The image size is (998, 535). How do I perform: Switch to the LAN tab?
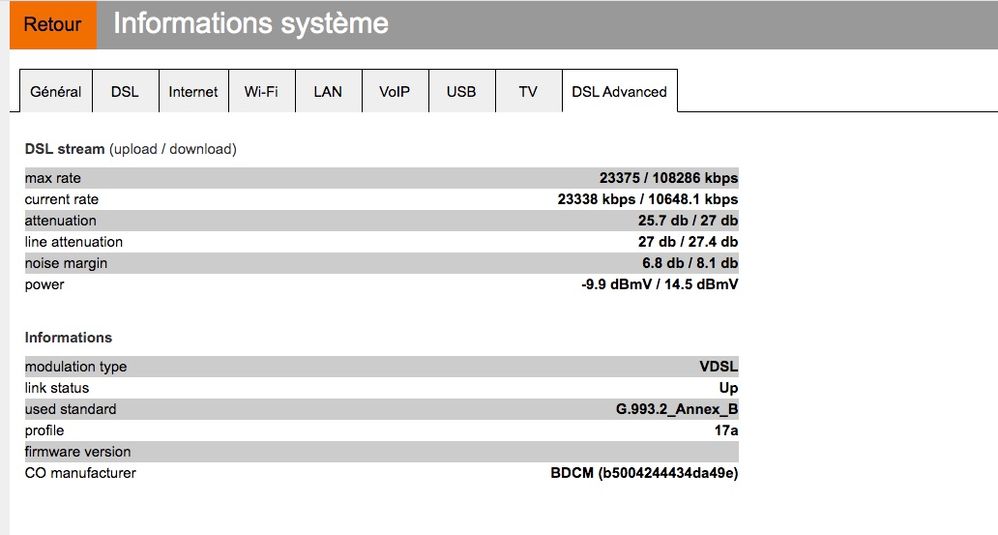[328, 91]
